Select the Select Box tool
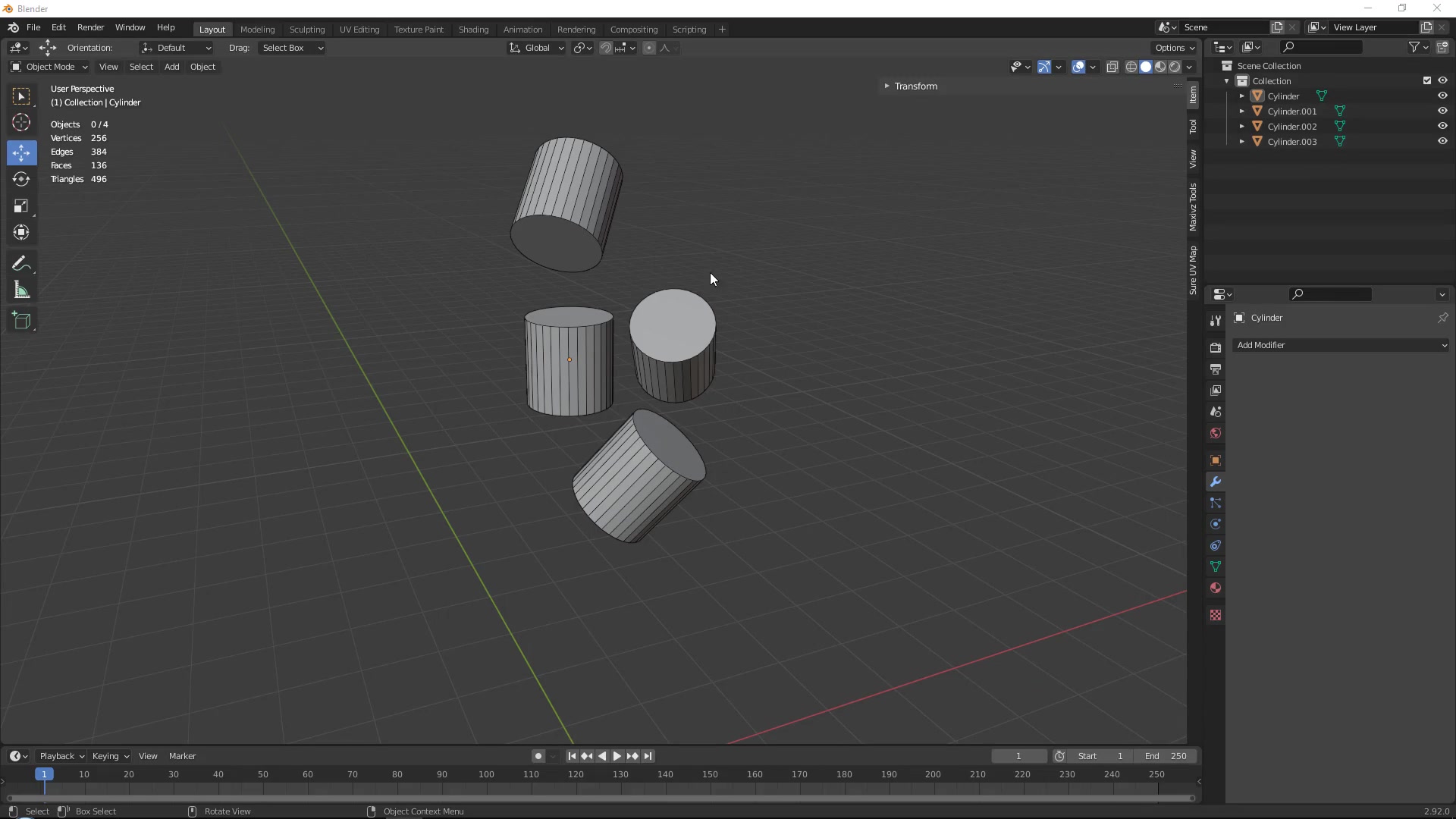Image resolution: width=1456 pixels, height=819 pixels. pyautogui.click(x=21, y=96)
